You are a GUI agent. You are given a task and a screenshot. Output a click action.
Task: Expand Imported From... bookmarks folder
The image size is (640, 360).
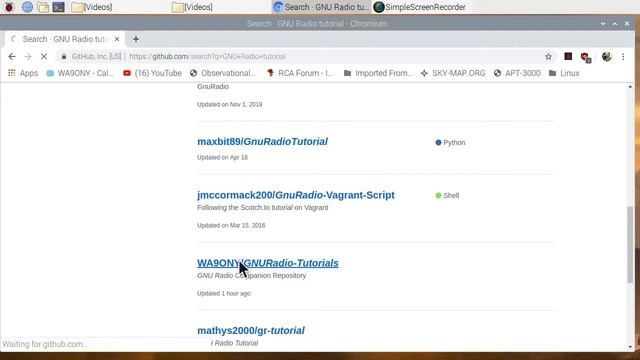[378, 73]
